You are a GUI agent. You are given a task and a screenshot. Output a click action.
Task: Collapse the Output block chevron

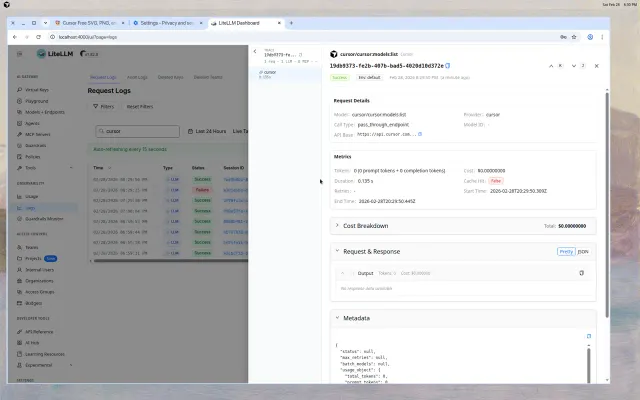click(342, 273)
